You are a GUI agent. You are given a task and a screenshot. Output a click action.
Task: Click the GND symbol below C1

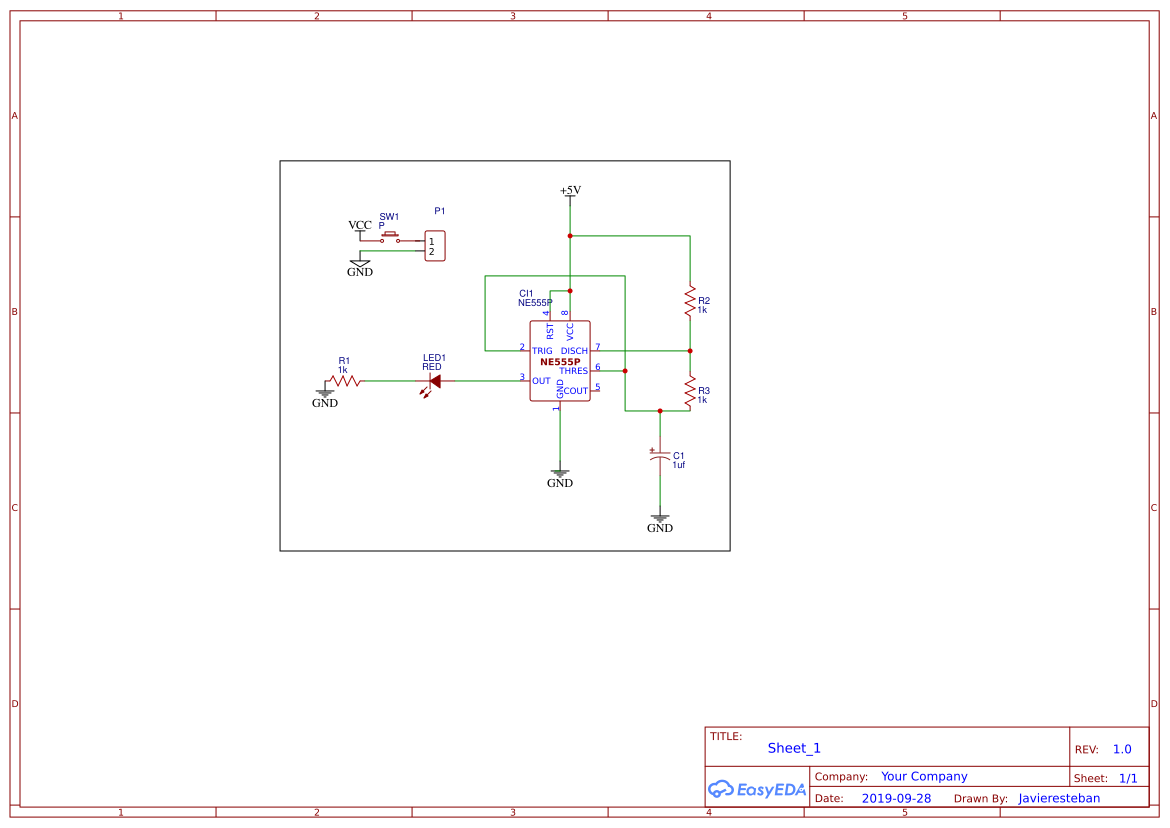coord(660,519)
